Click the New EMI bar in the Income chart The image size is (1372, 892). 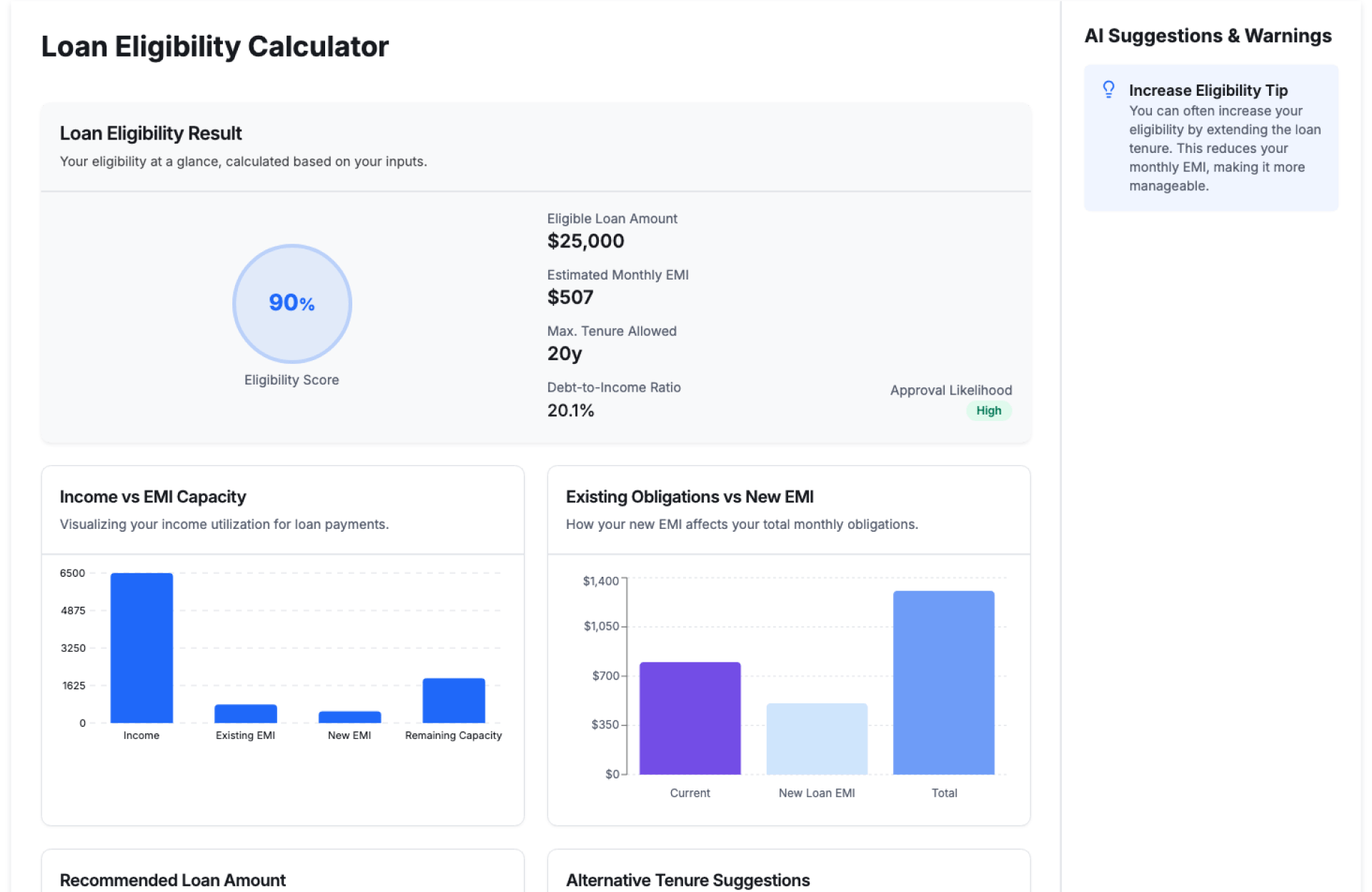coord(349,717)
